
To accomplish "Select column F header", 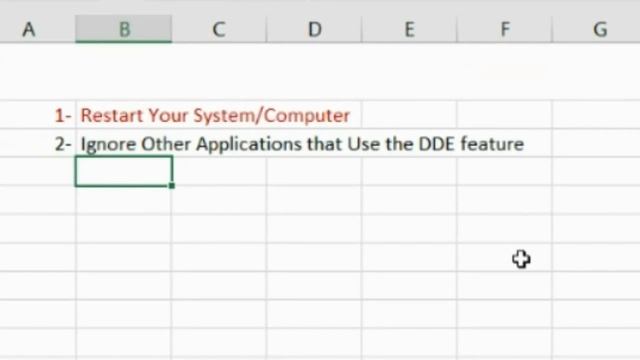I will [x=504, y=29].
